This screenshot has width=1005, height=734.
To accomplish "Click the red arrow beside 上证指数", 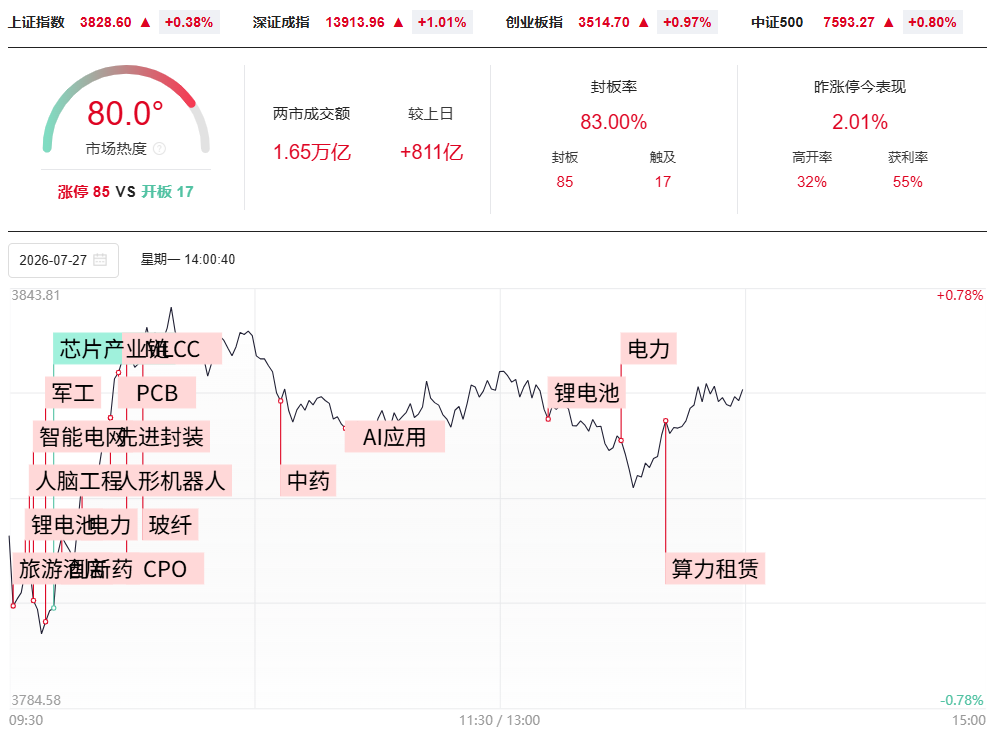I will point(145,22).
